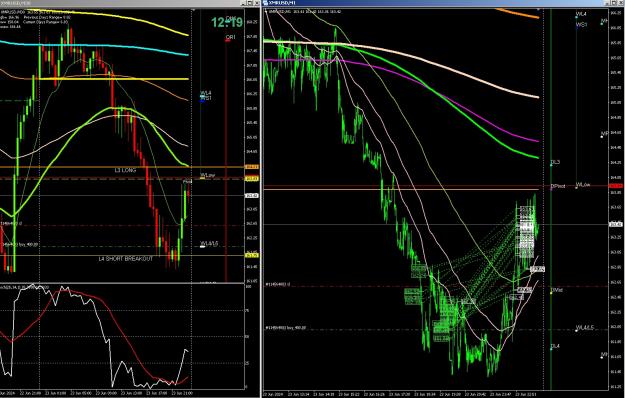
Task: Select the DL4 label in right chart
Action: [555, 346]
